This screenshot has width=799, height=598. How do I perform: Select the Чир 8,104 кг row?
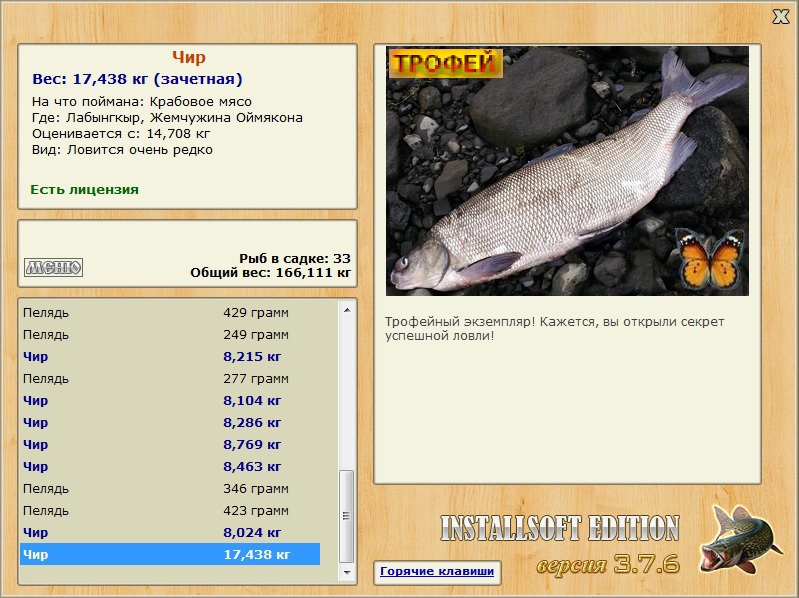click(170, 400)
